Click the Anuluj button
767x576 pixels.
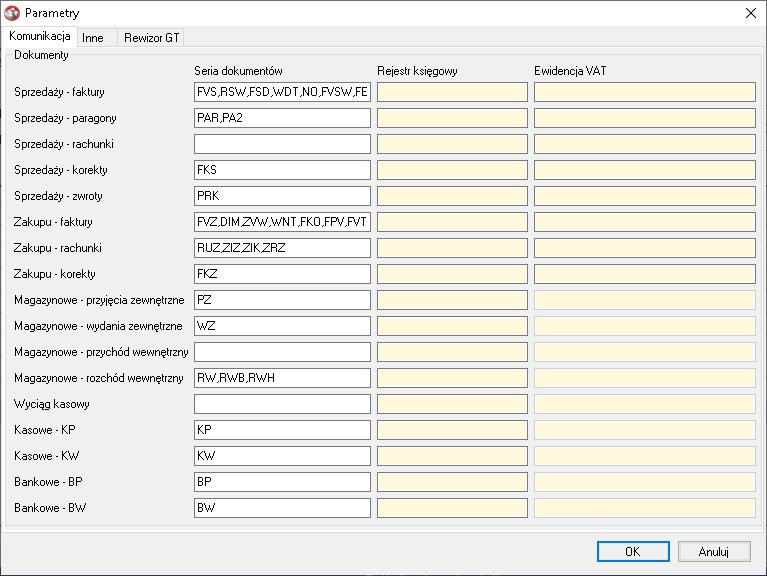pos(713,551)
